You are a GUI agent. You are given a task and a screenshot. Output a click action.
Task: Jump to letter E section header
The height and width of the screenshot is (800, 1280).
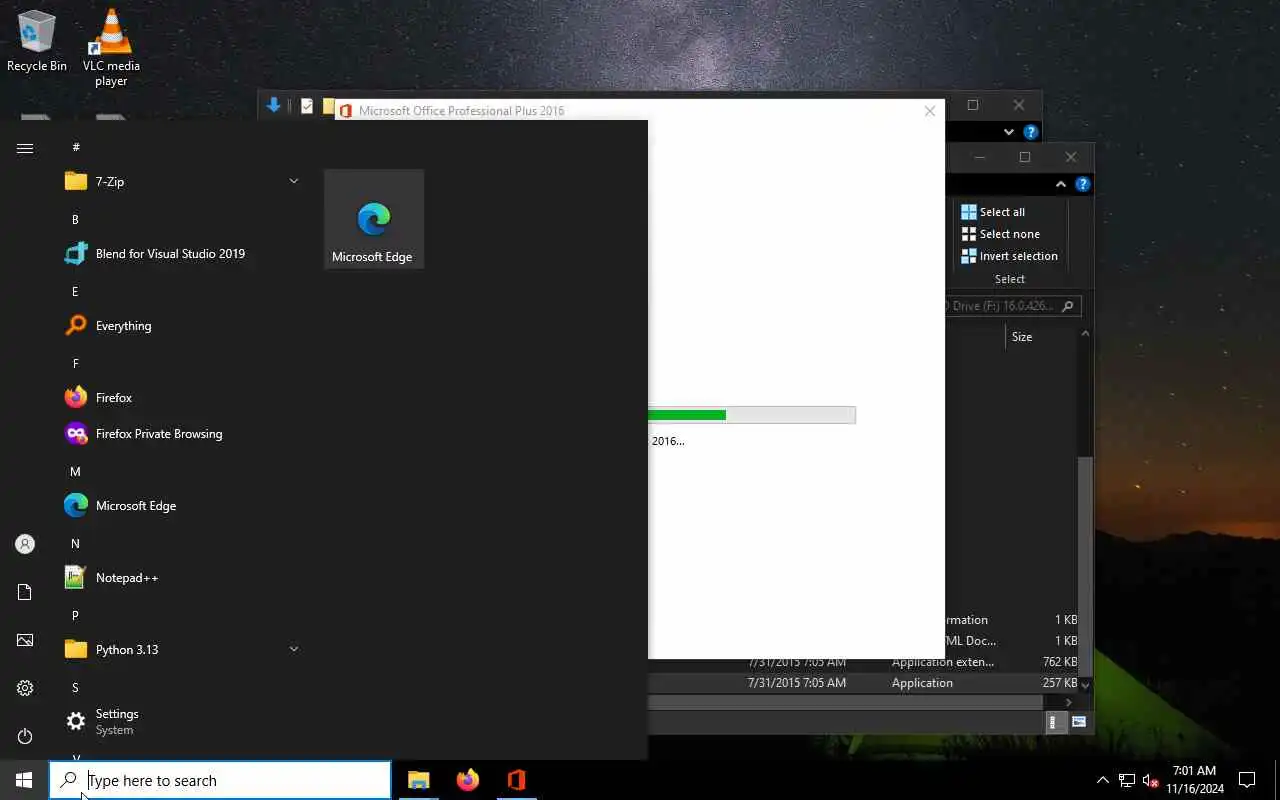pyautogui.click(x=75, y=291)
